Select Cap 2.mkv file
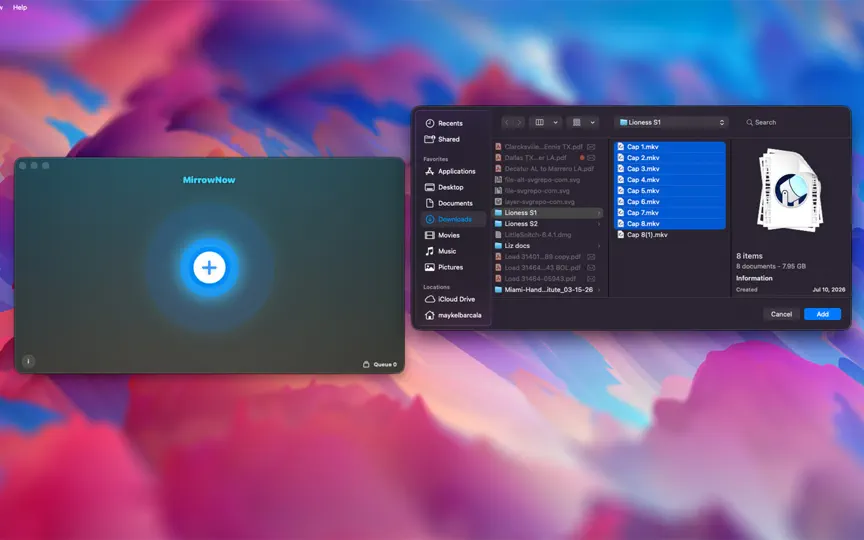The image size is (864, 540). 670,158
